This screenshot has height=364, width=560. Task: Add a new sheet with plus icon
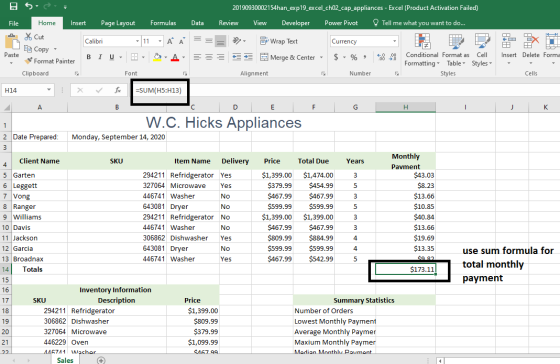coord(101,360)
